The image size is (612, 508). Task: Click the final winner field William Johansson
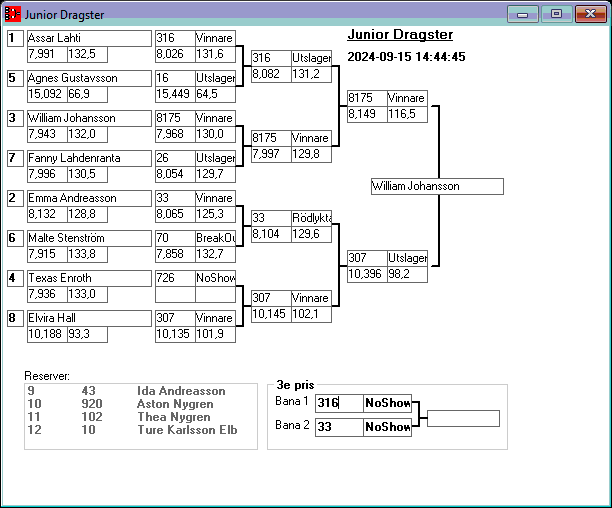pos(437,187)
